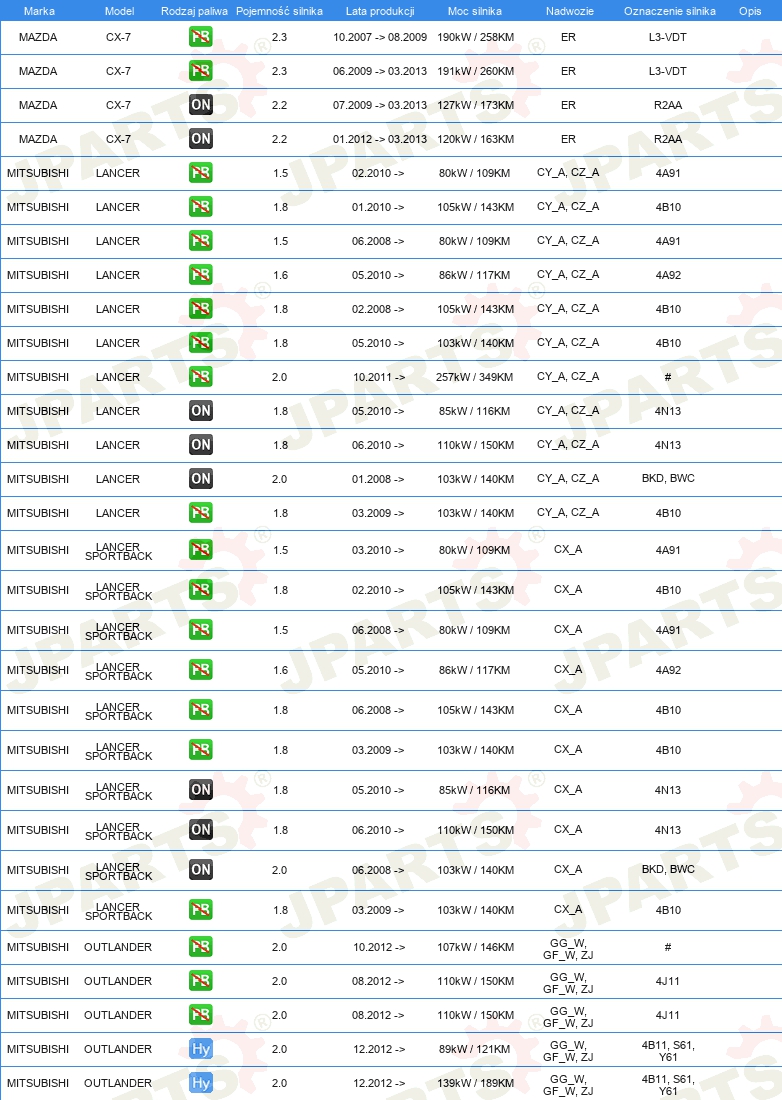Image resolution: width=782 pixels, height=1100 pixels.
Task: Click petrol icon in Lancer Sportback 1.8 06.2008 row
Action: click(201, 710)
